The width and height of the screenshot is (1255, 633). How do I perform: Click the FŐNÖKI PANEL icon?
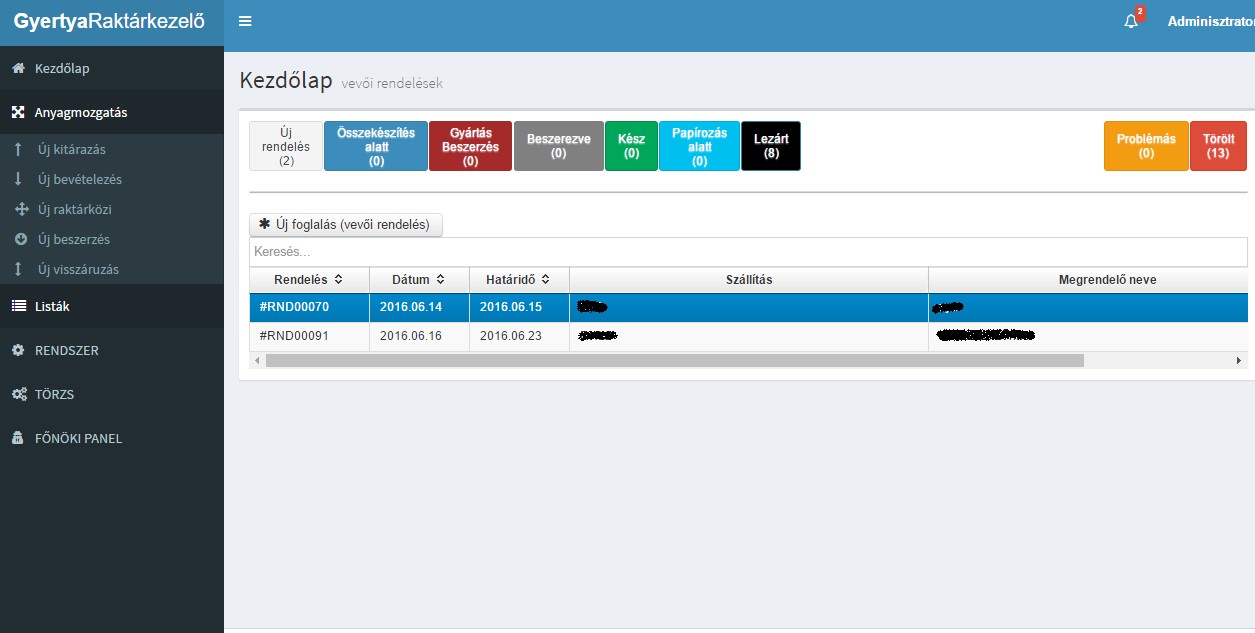coord(18,439)
